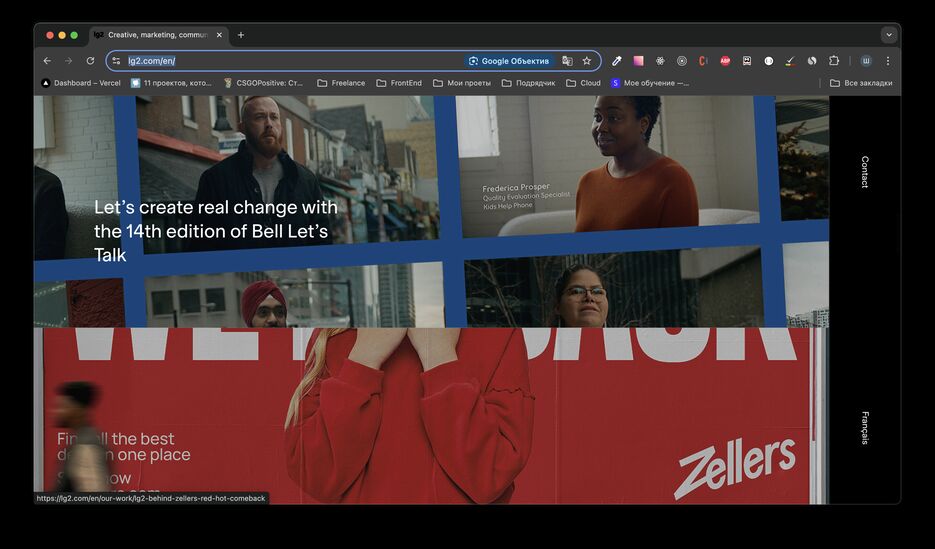Click the site information icon in address bar
This screenshot has height=549, width=935.
click(x=116, y=61)
